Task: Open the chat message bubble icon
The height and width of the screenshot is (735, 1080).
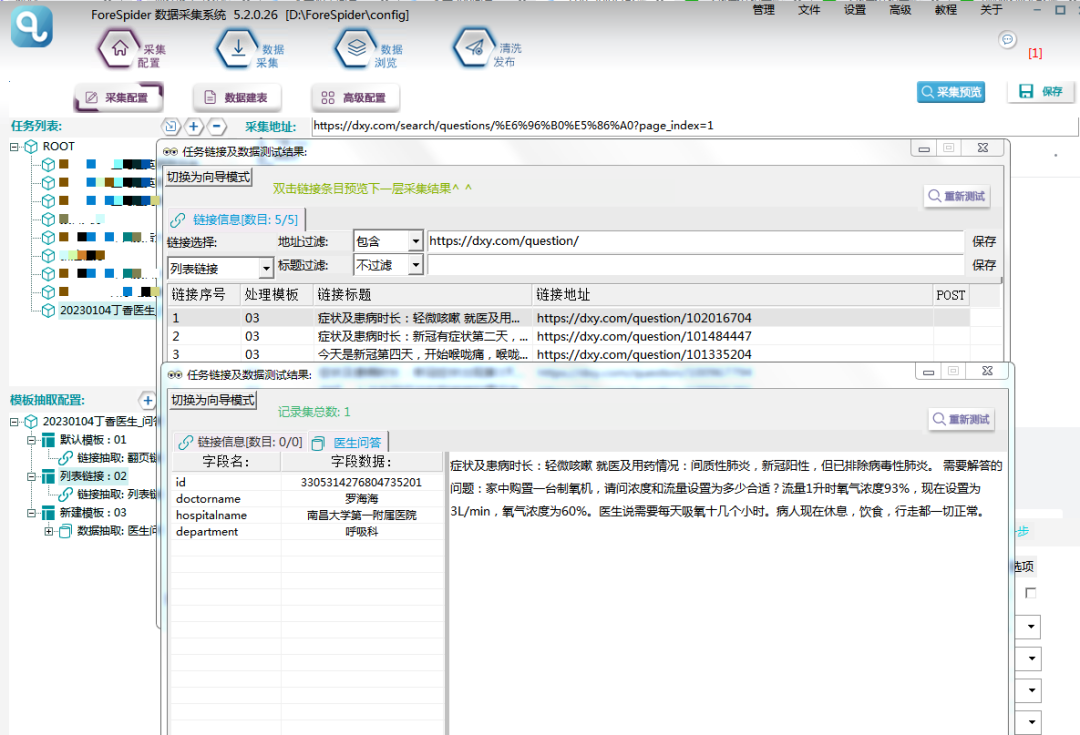Action: coord(1007,40)
